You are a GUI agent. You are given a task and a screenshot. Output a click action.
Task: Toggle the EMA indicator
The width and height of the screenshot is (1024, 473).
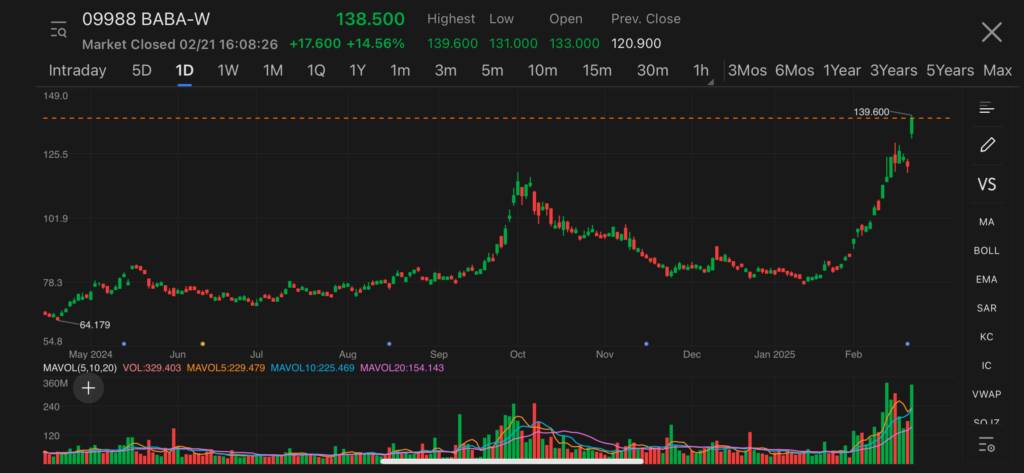(x=986, y=280)
